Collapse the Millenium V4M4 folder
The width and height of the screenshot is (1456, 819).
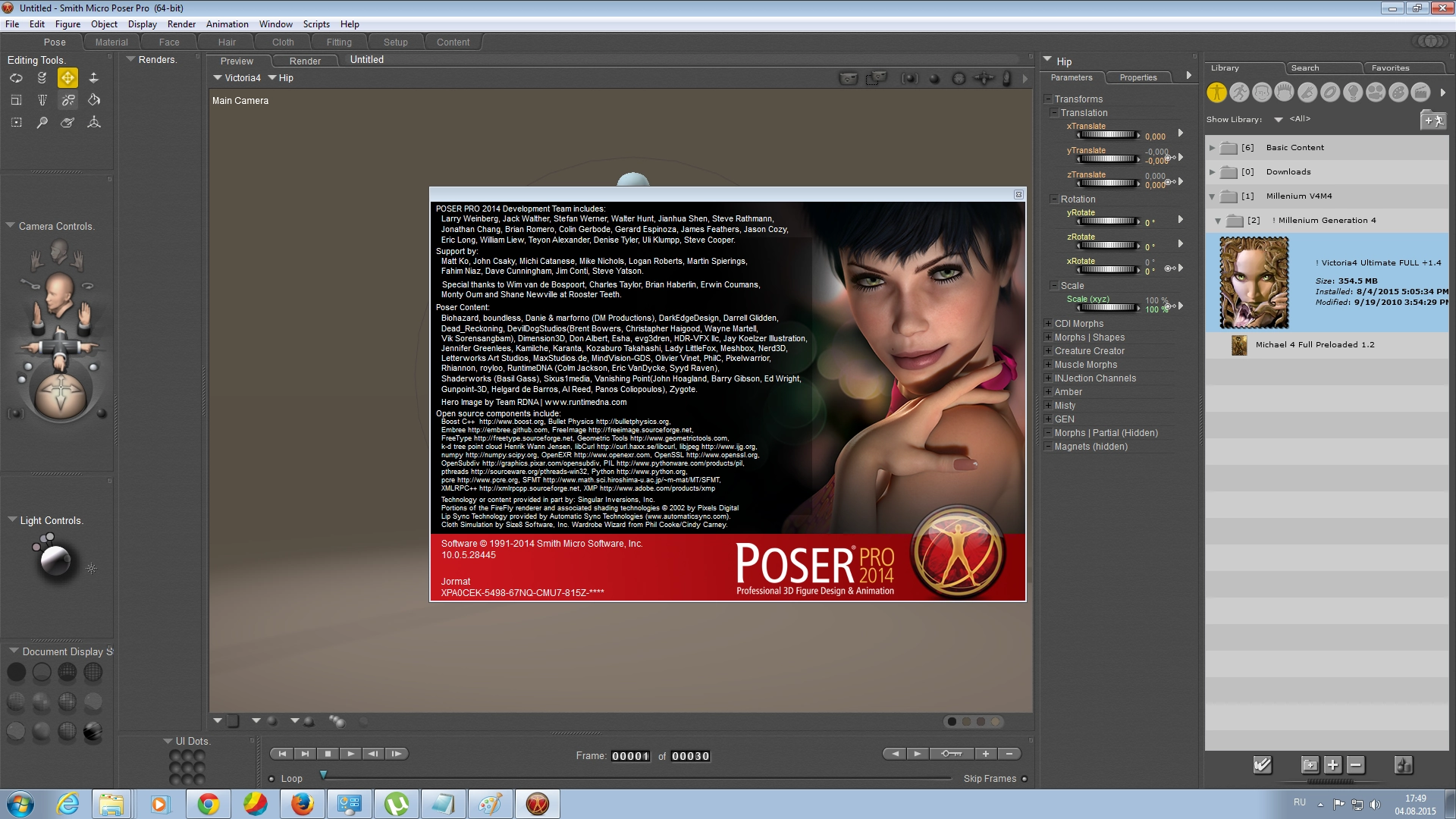point(1212,196)
